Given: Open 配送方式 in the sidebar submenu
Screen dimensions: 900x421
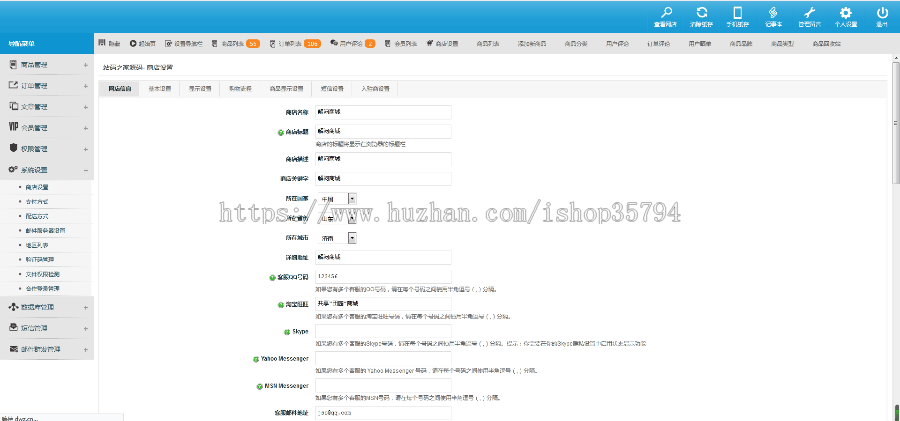Looking at the screenshot, I should [37, 216].
